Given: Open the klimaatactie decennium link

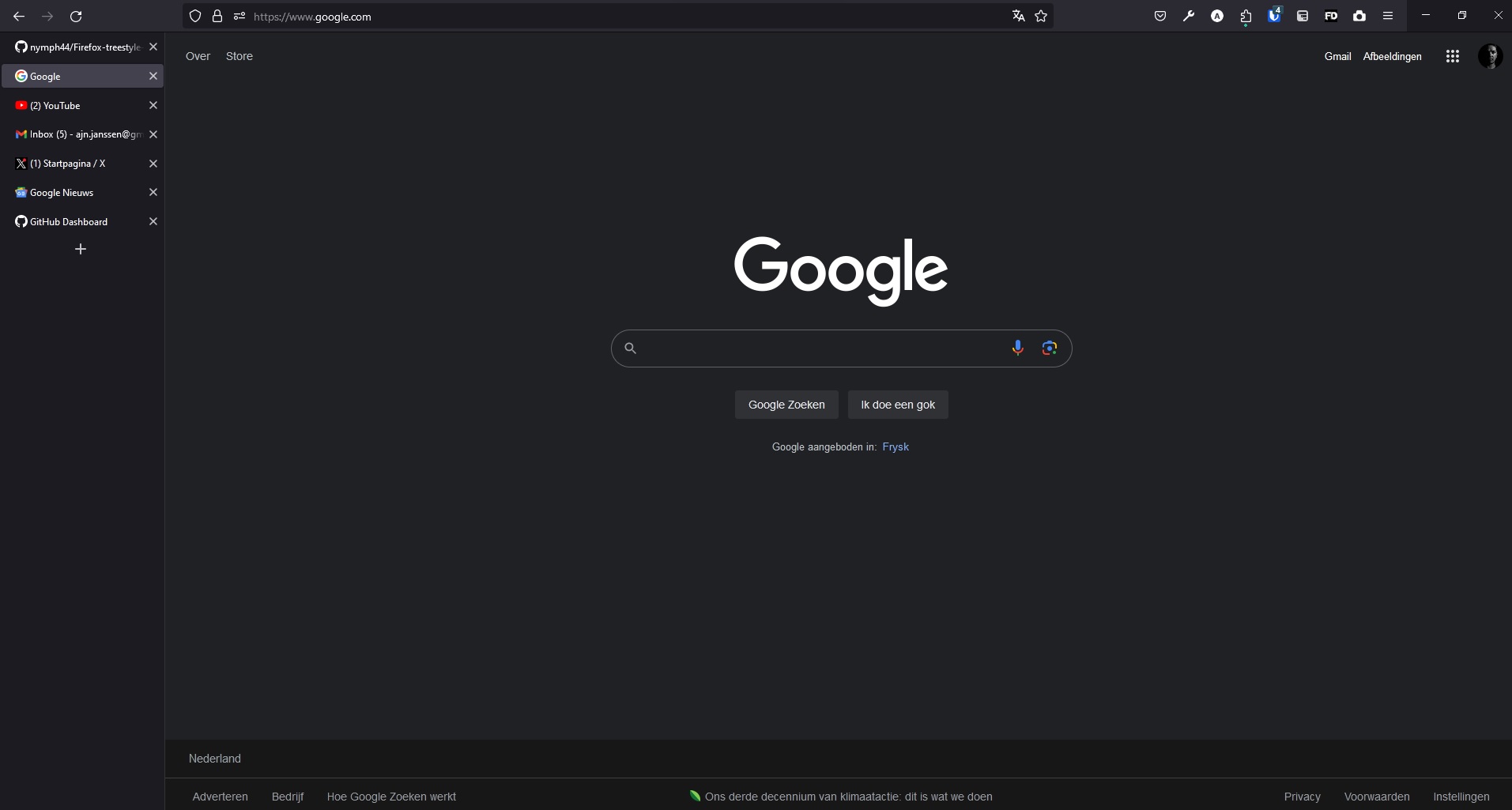Looking at the screenshot, I should pos(840,797).
